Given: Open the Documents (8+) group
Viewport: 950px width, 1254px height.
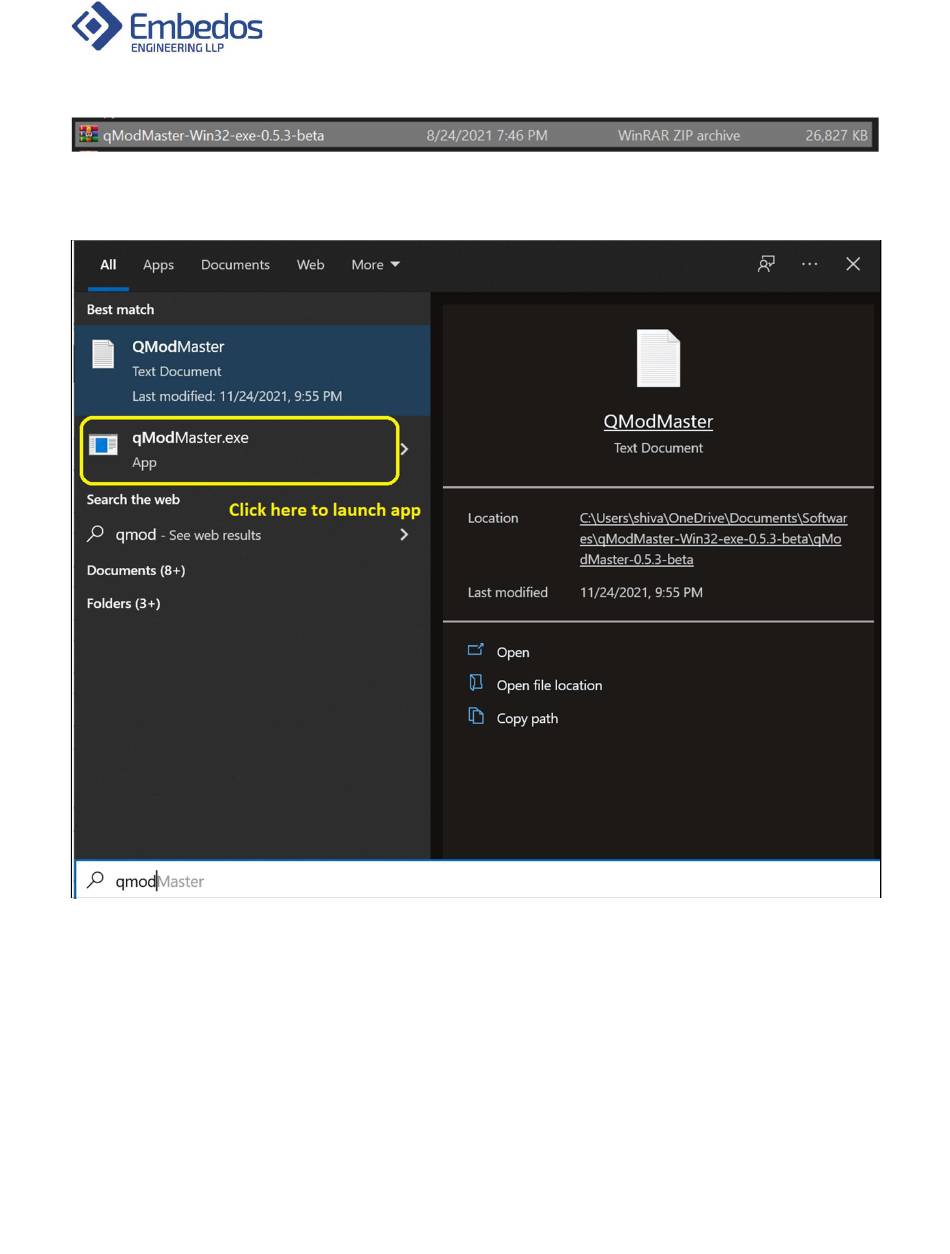Looking at the screenshot, I should point(136,570).
